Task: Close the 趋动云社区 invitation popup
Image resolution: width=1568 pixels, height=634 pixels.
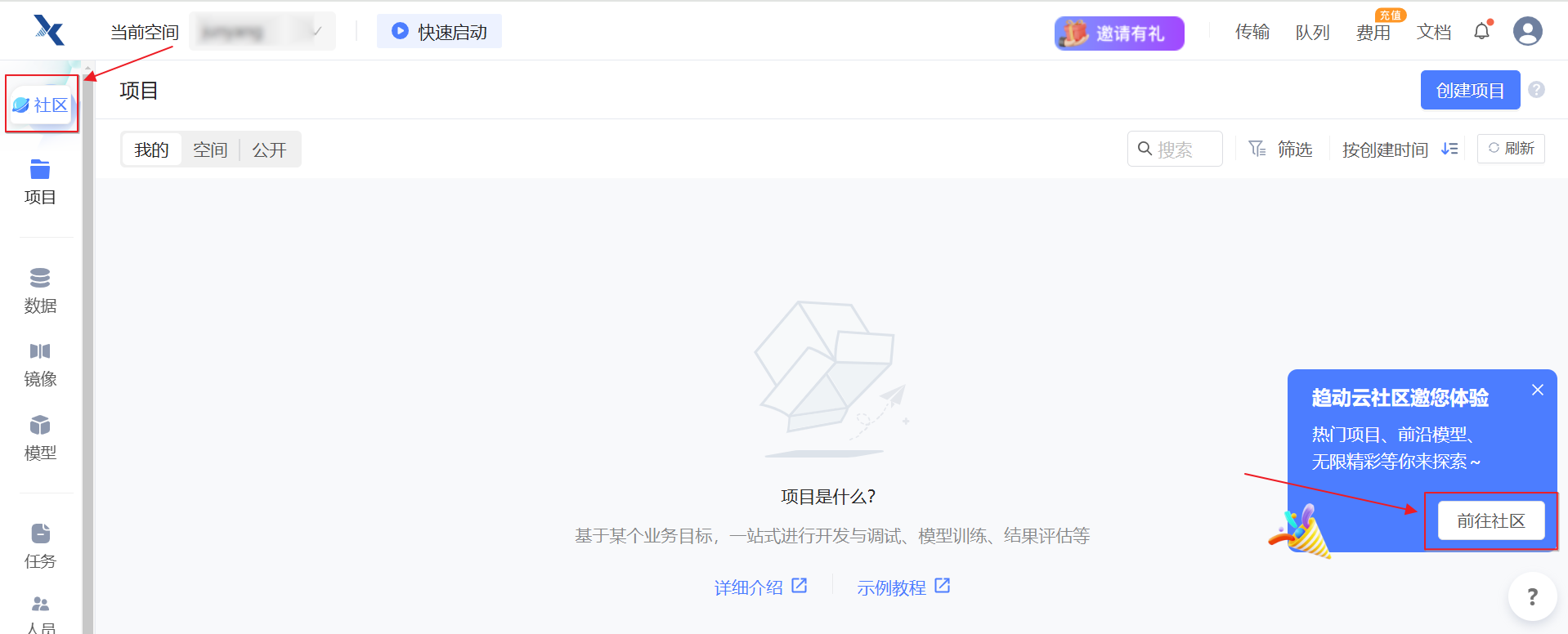Action: pos(1537,390)
